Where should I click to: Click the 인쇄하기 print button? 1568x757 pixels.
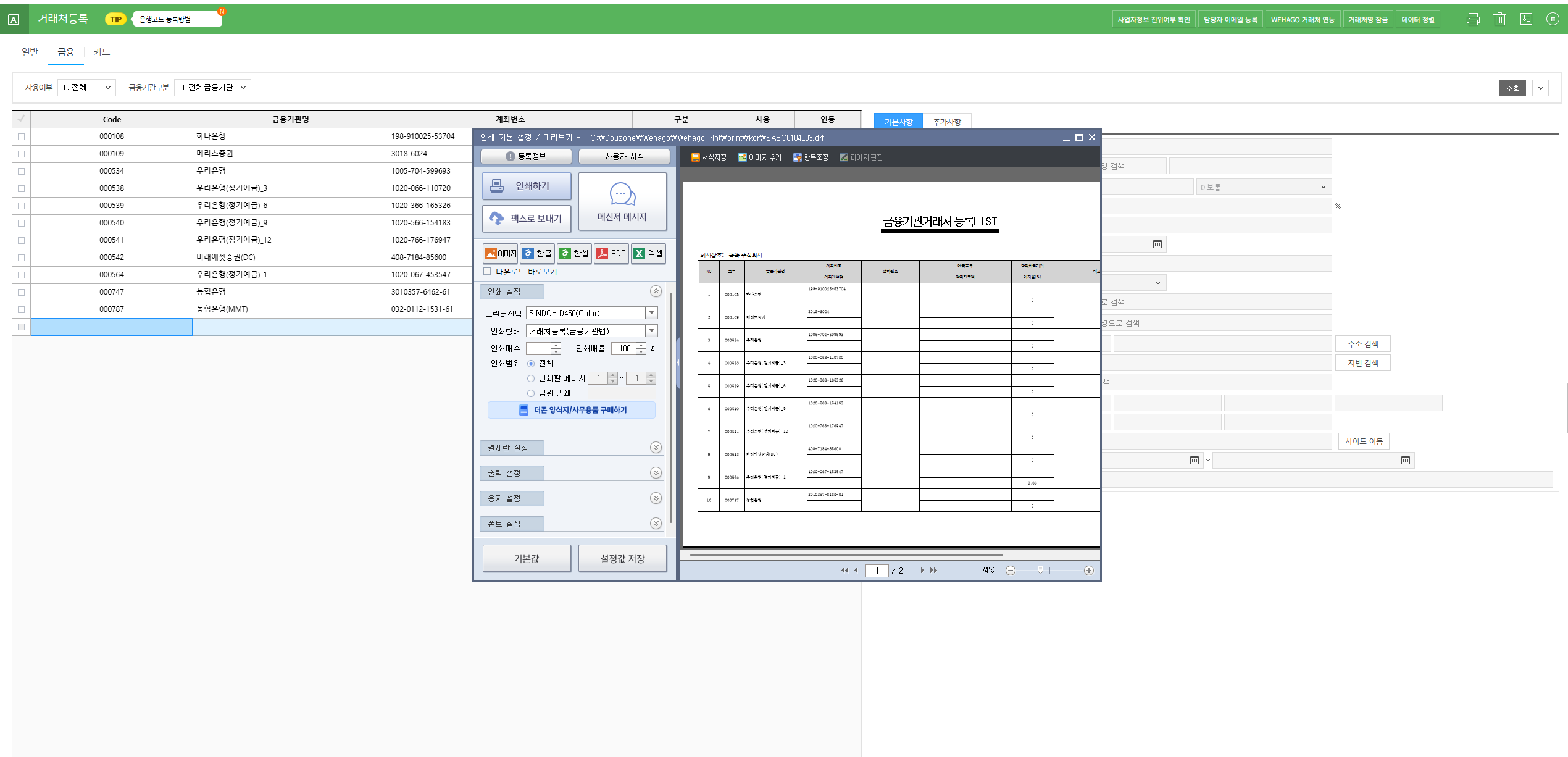526,186
